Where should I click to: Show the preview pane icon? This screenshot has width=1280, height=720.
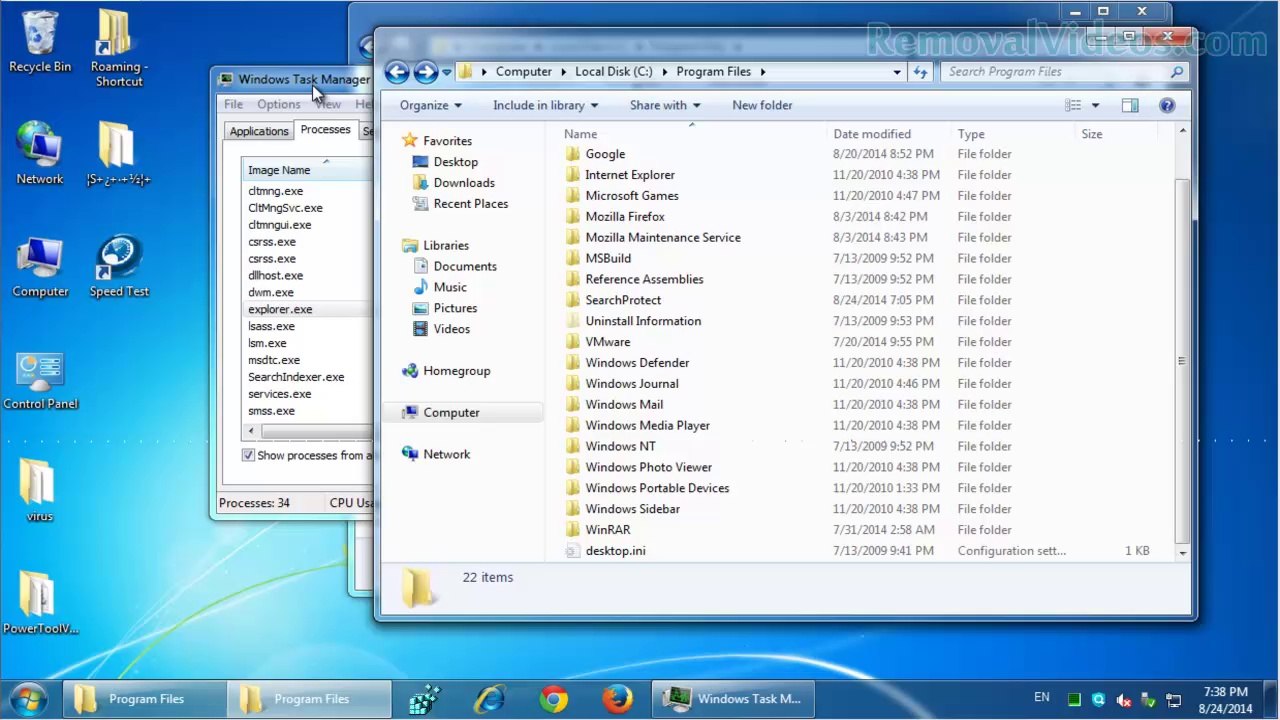pos(1130,105)
